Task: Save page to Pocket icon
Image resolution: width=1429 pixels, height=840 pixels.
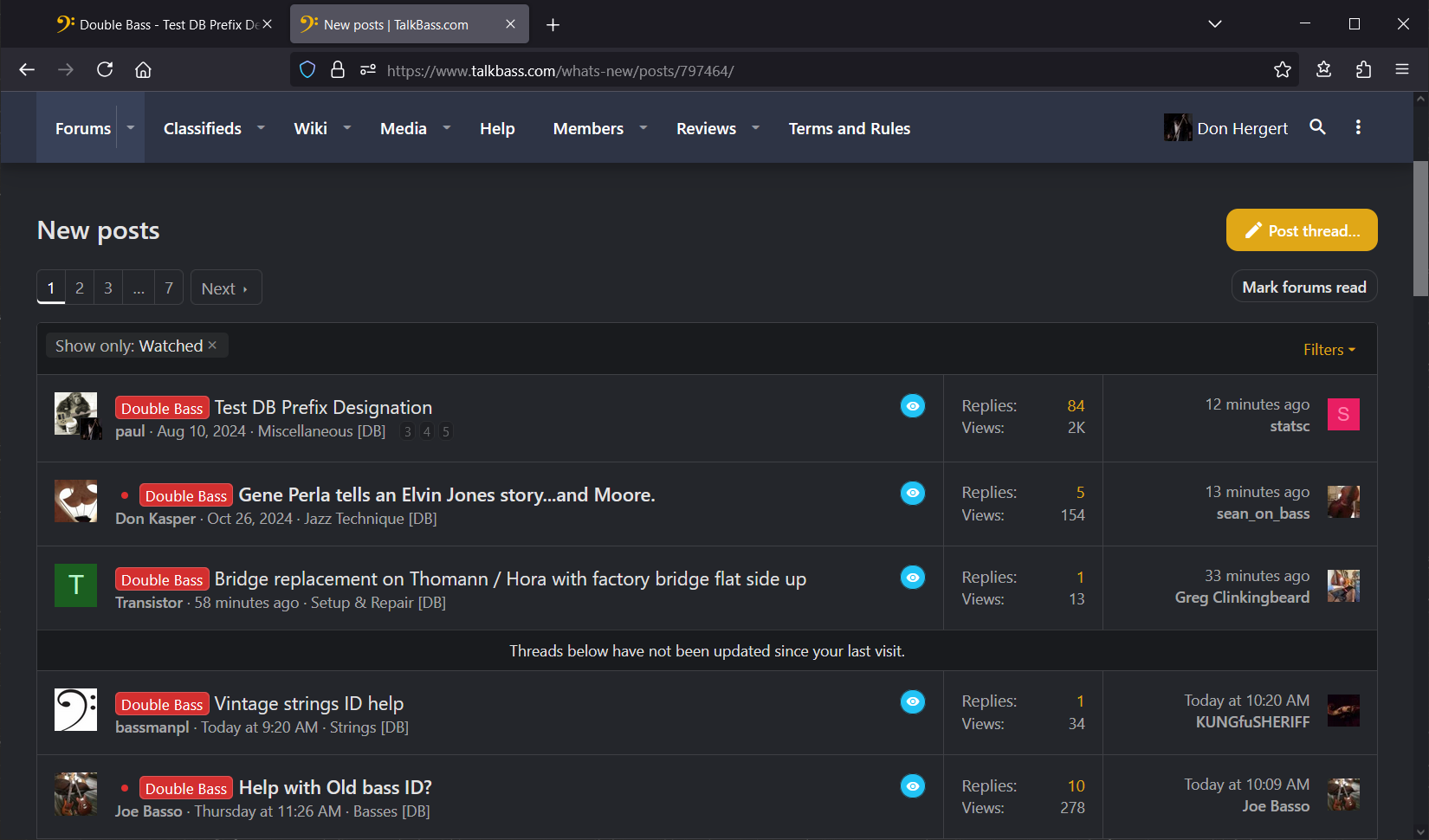Action: pyautogui.click(x=1323, y=69)
